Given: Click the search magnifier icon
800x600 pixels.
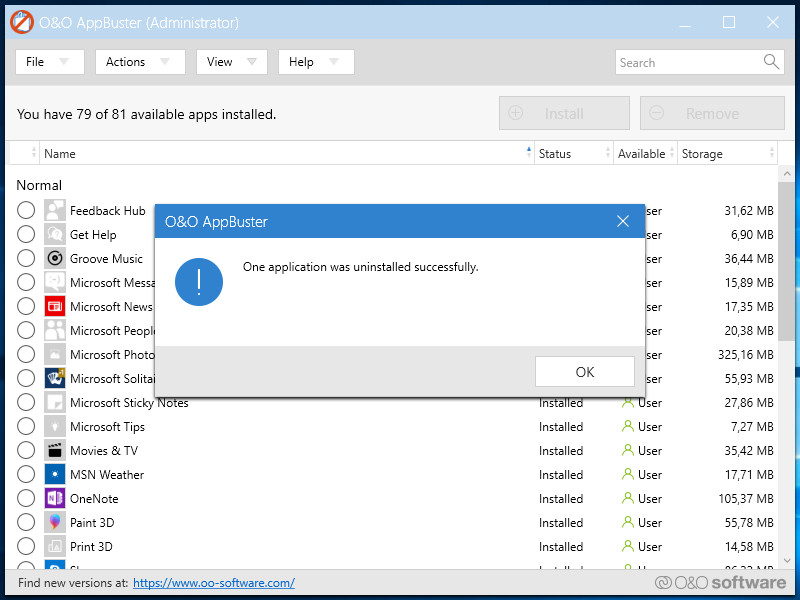Looking at the screenshot, I should tap(771, 62).
